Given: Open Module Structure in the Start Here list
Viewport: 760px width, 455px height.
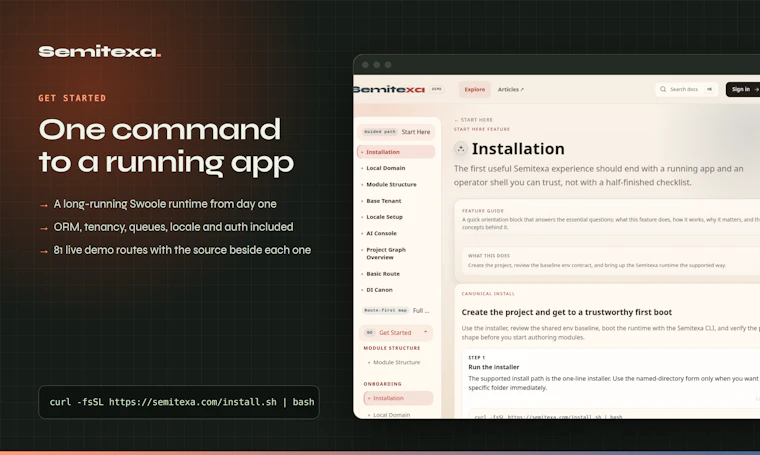Looking at the screenshot, I should (x=391, y=185).
